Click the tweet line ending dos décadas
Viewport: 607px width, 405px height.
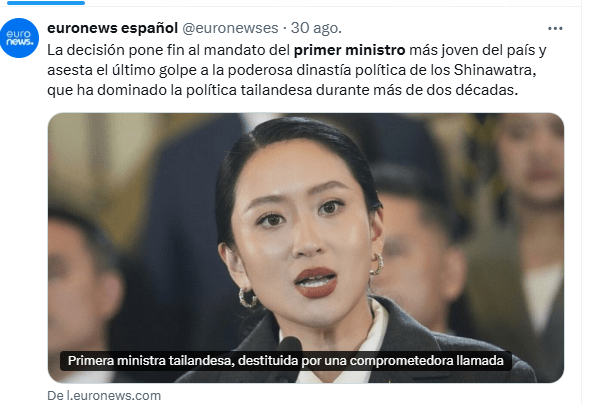283,90
